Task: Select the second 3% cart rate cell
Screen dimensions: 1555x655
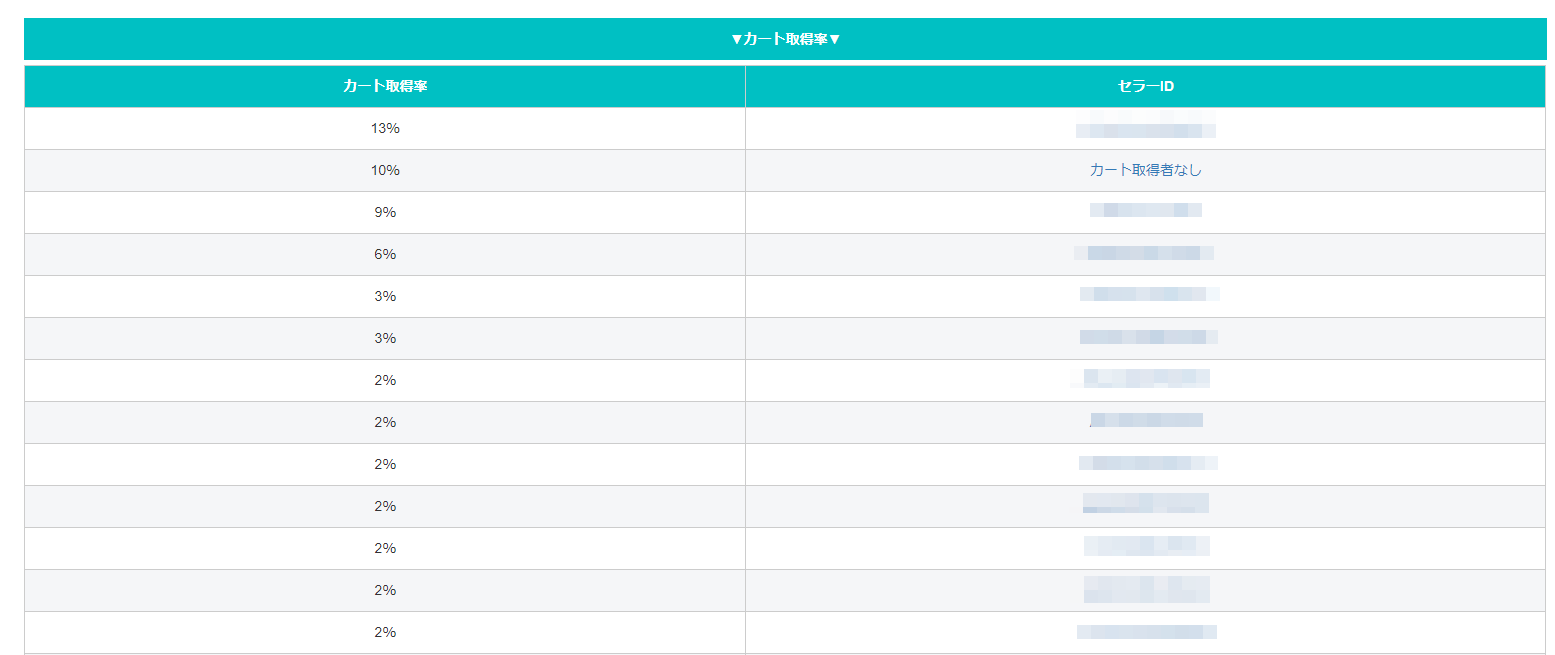Action: tap(385, 338)
